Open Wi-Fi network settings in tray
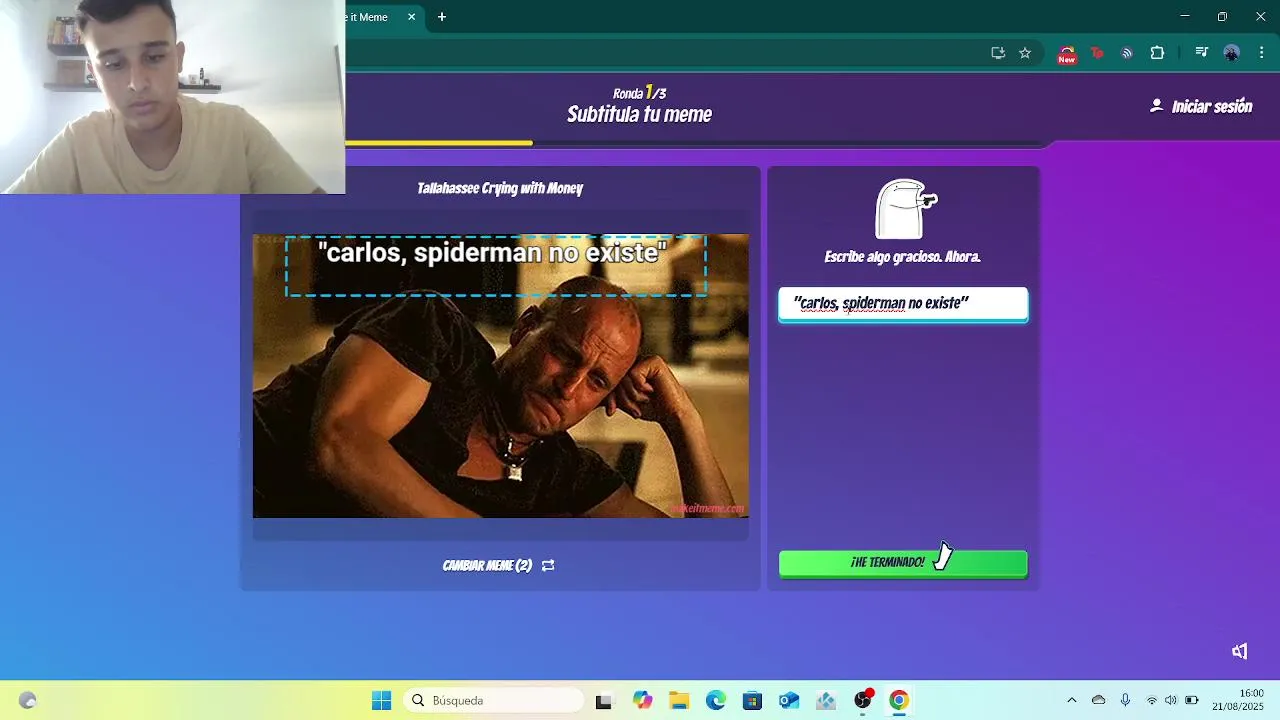1280x720 pixels. (x=1152, y=701)
